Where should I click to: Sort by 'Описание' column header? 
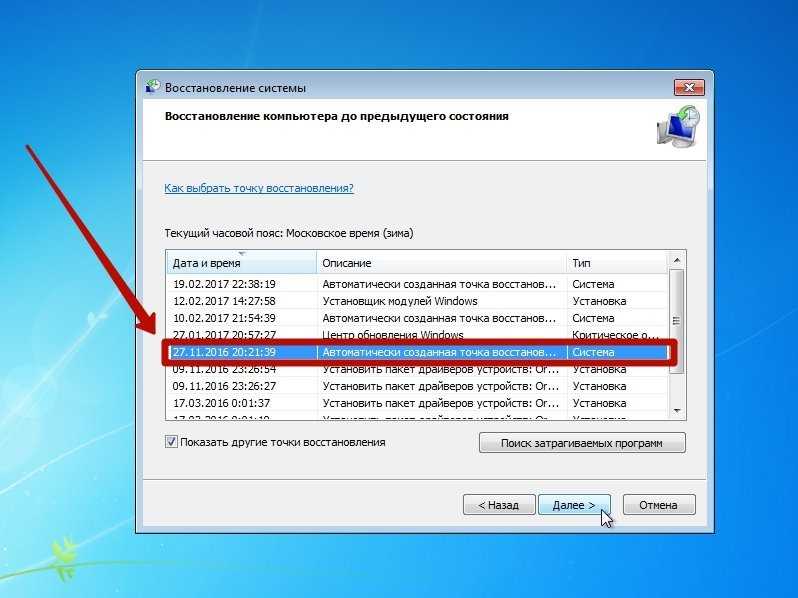[441, 263]
